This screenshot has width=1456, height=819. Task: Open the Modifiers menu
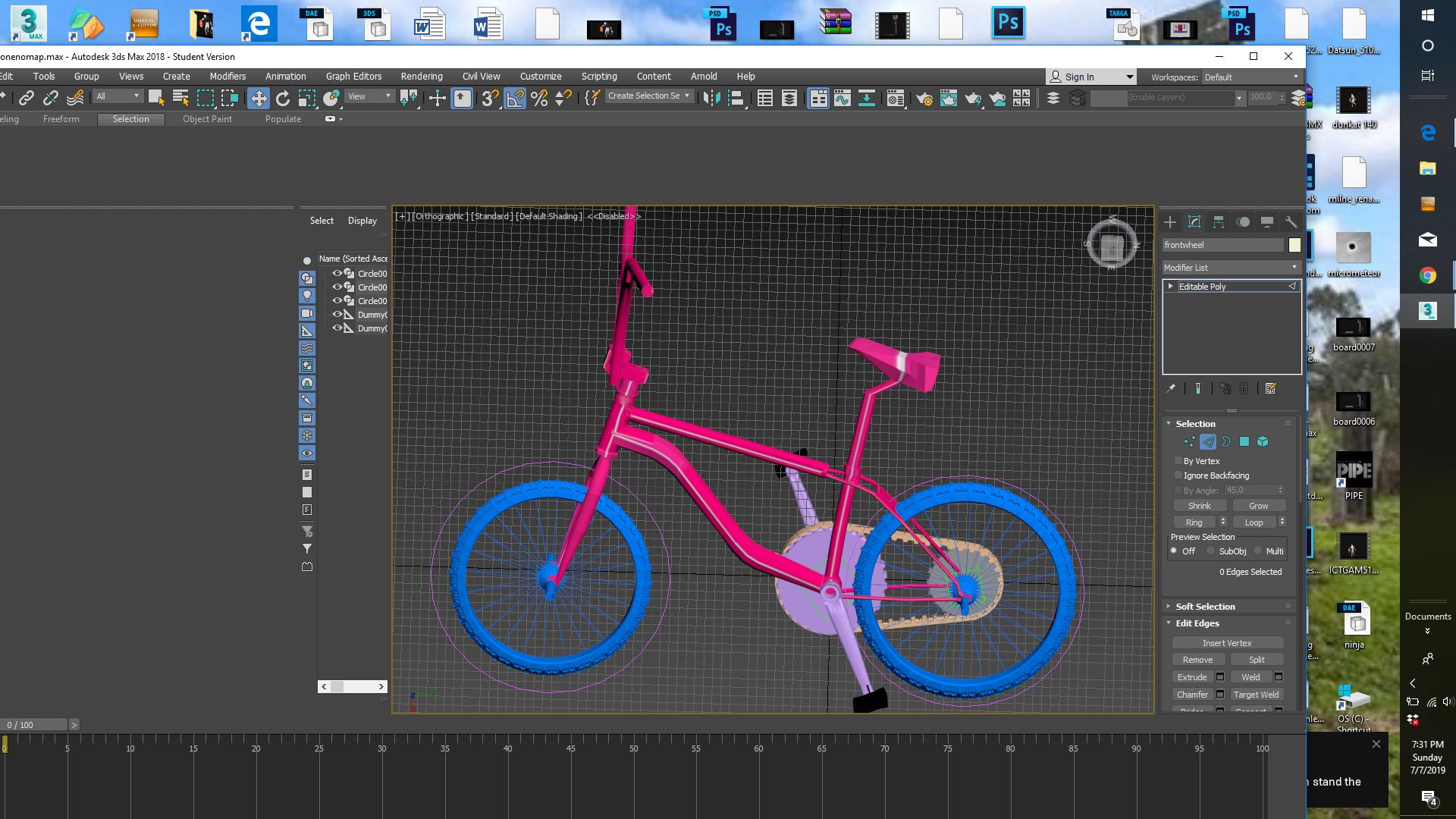[x=227, y=77]
